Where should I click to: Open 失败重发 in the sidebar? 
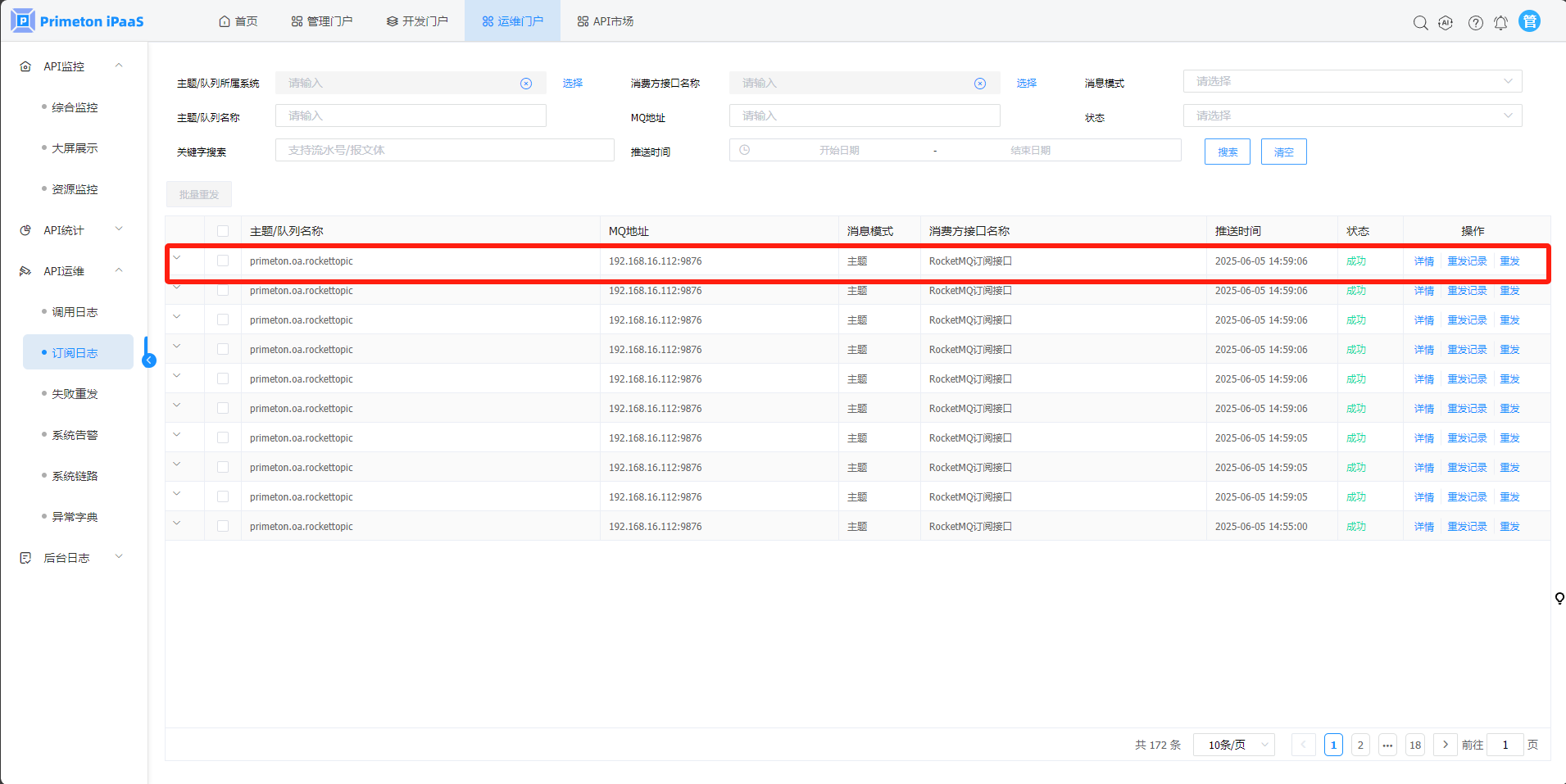[x=75, y=394]
